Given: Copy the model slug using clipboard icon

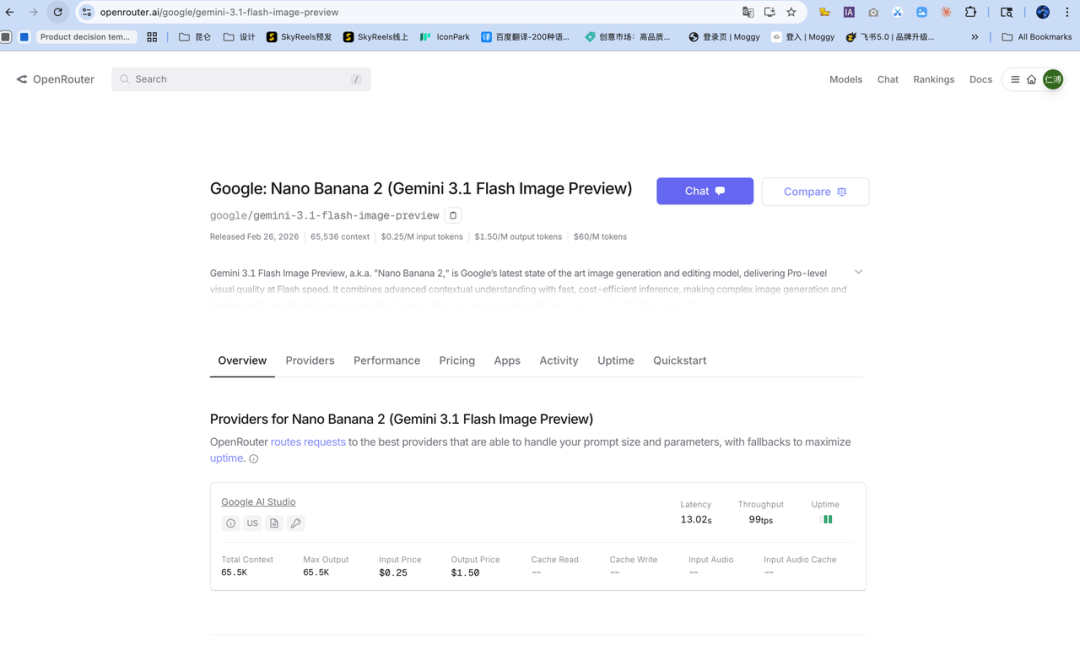Looking at the screenshot, I should click(453, 215).
